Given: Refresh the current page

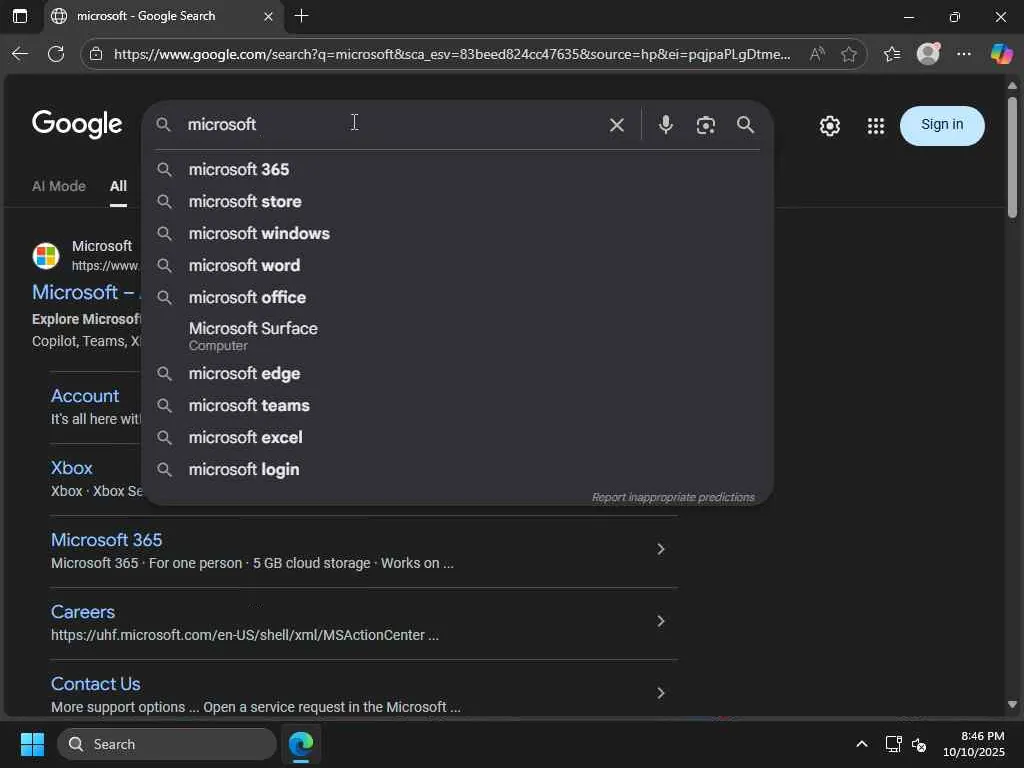Looking at the screenshot, I should [56, 54].
